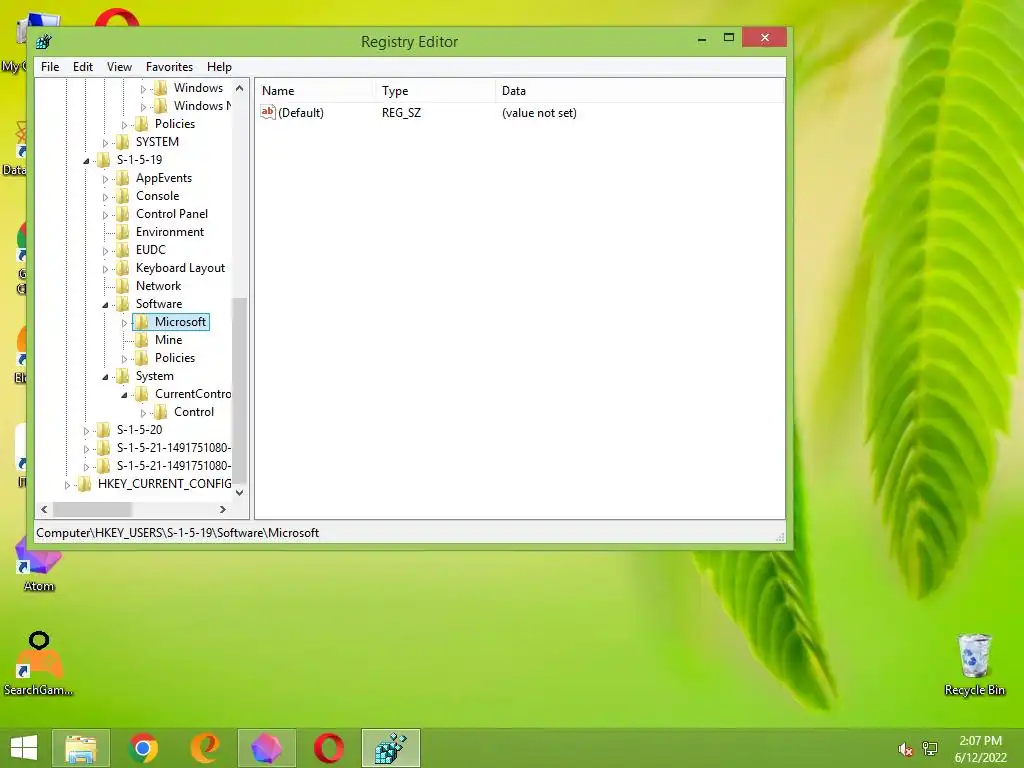Click the (Default) value name
Screen dimensions: 1024x768
click(x=300, y=112)
